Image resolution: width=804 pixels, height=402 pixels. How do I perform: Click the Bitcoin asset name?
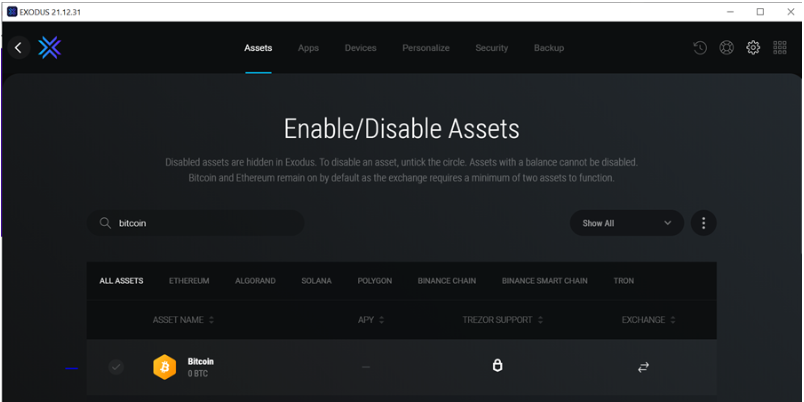point(200,361)
